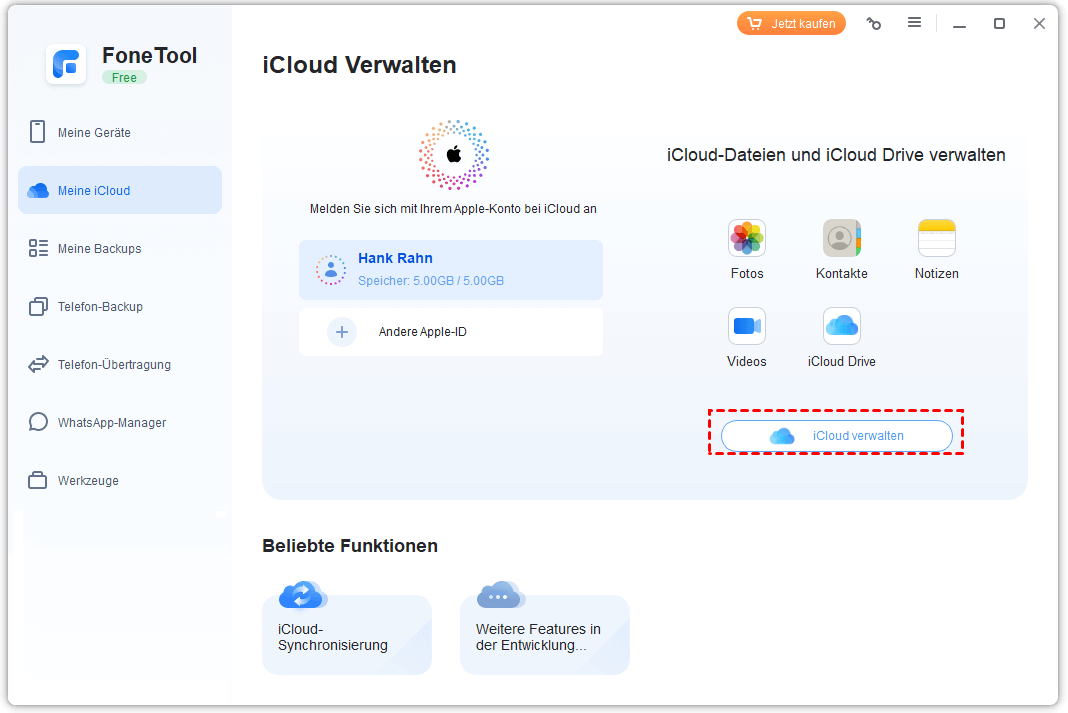The width and height of the screenshot is (1068, 713).
Task: Select the Hank Rahn account entry
Action: (x=450, y=270)
